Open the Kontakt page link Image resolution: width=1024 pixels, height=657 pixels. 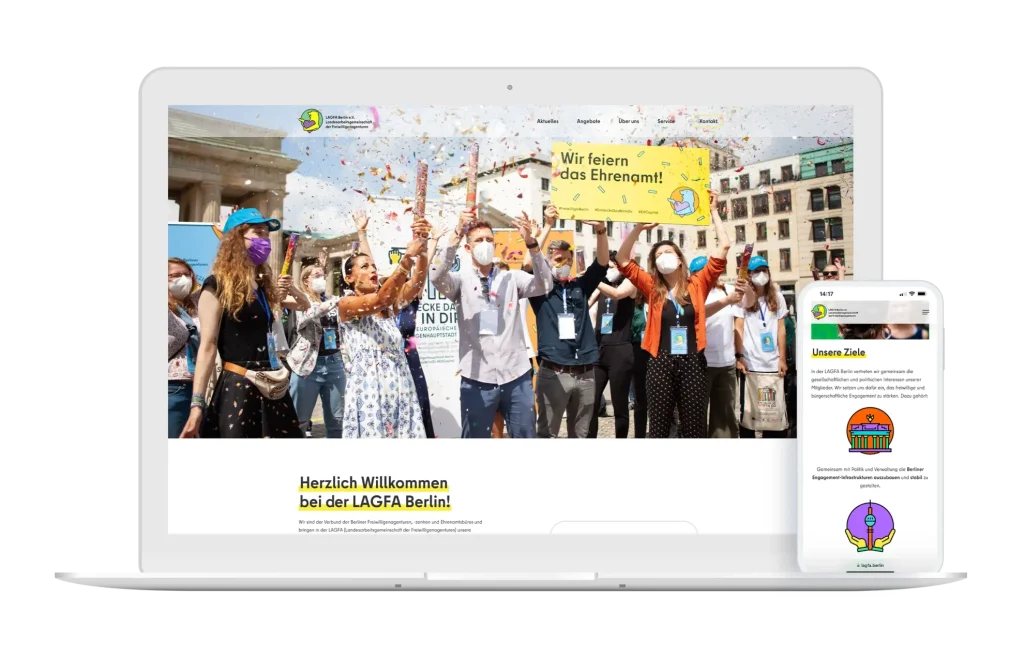[708, 121]
